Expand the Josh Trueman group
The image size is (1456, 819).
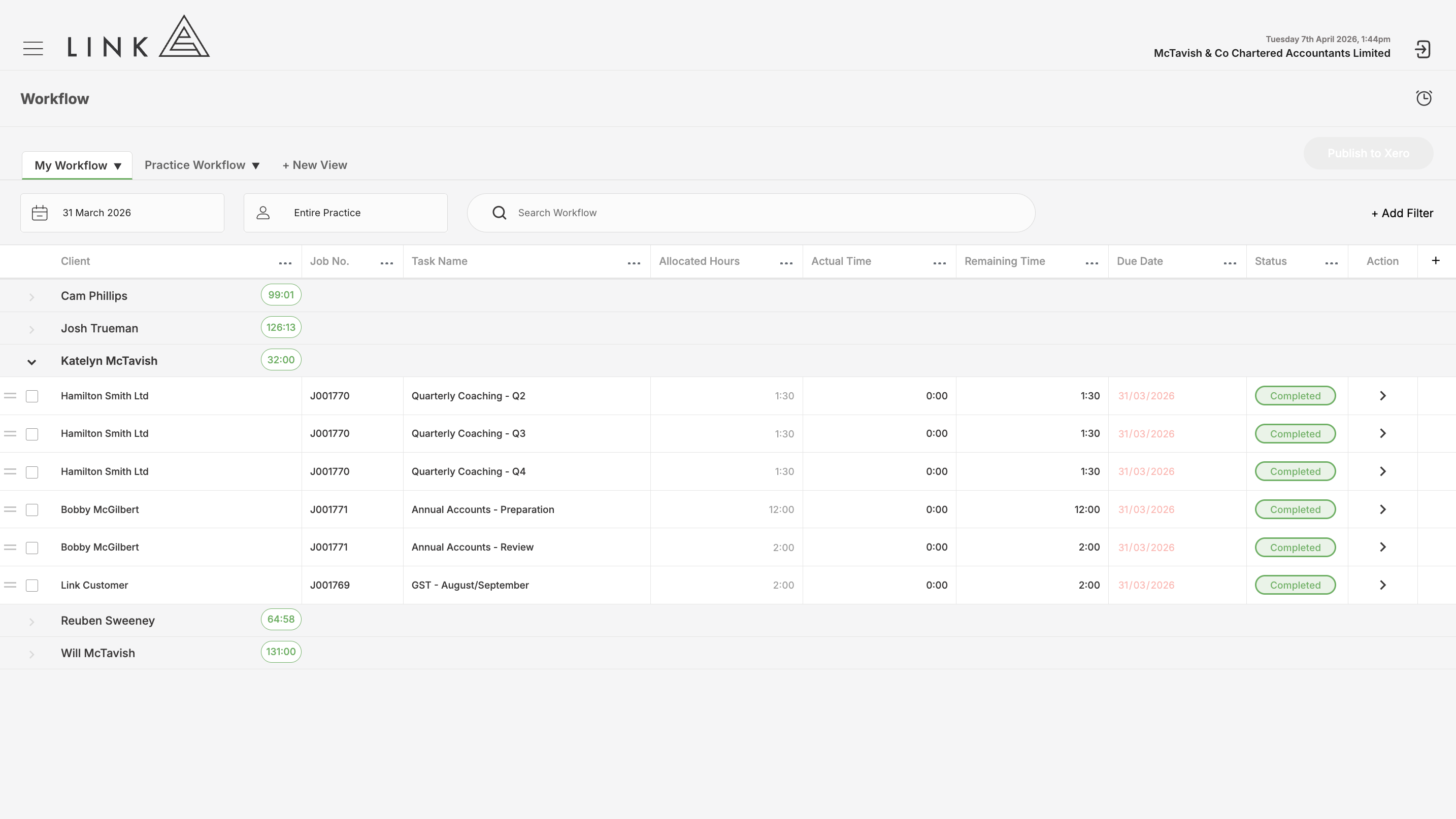(x=31, y=329)
